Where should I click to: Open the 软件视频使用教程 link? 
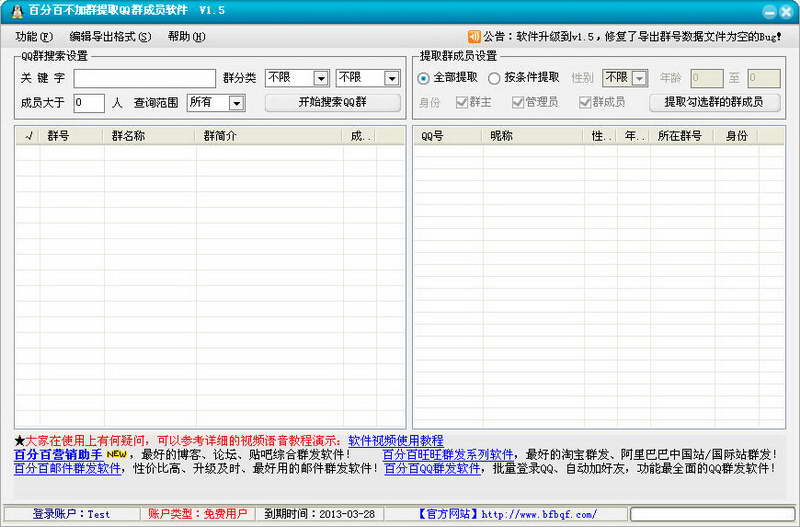396,441
